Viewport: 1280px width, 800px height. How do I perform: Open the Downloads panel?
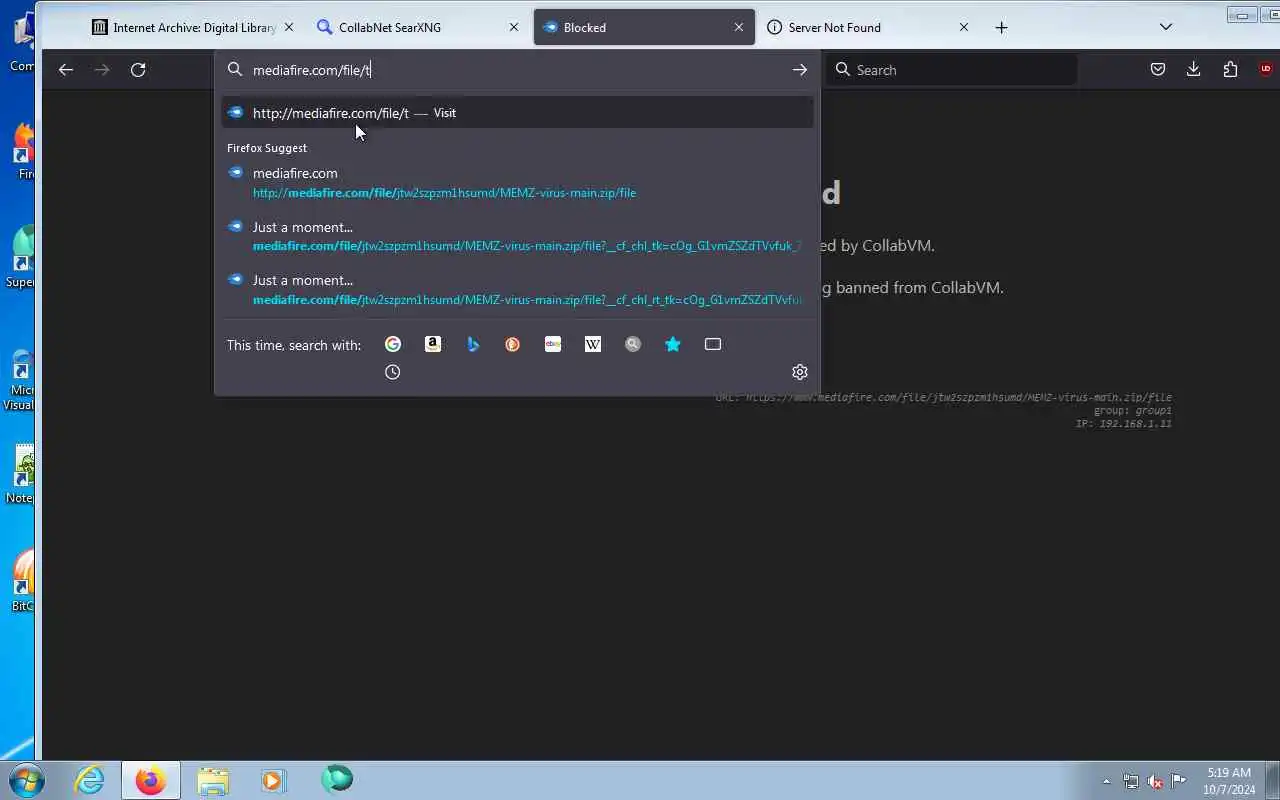click(1193, 70)
